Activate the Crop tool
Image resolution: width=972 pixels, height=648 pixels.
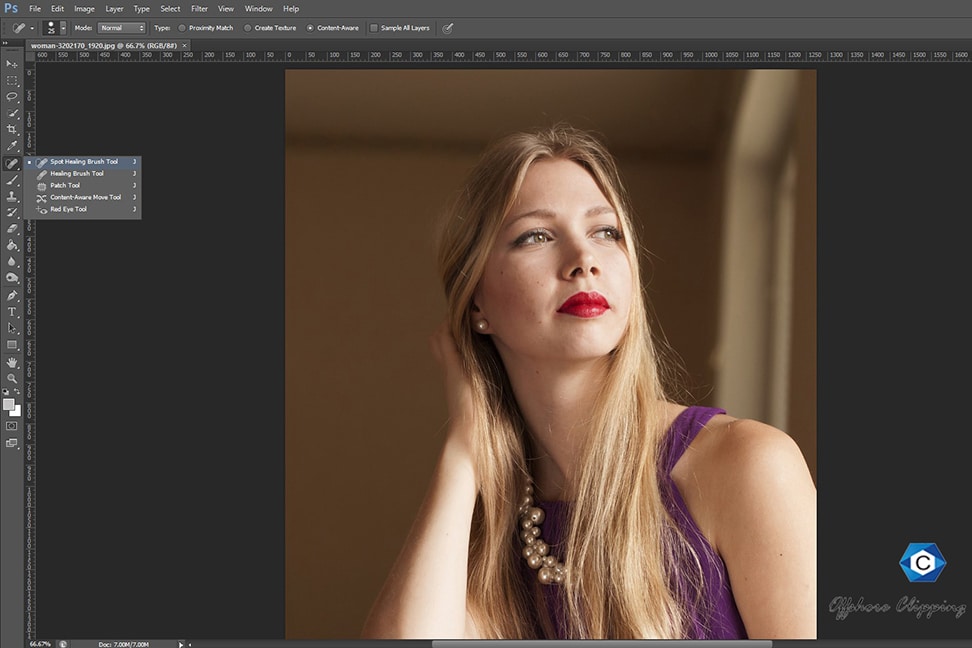point(12,130)
